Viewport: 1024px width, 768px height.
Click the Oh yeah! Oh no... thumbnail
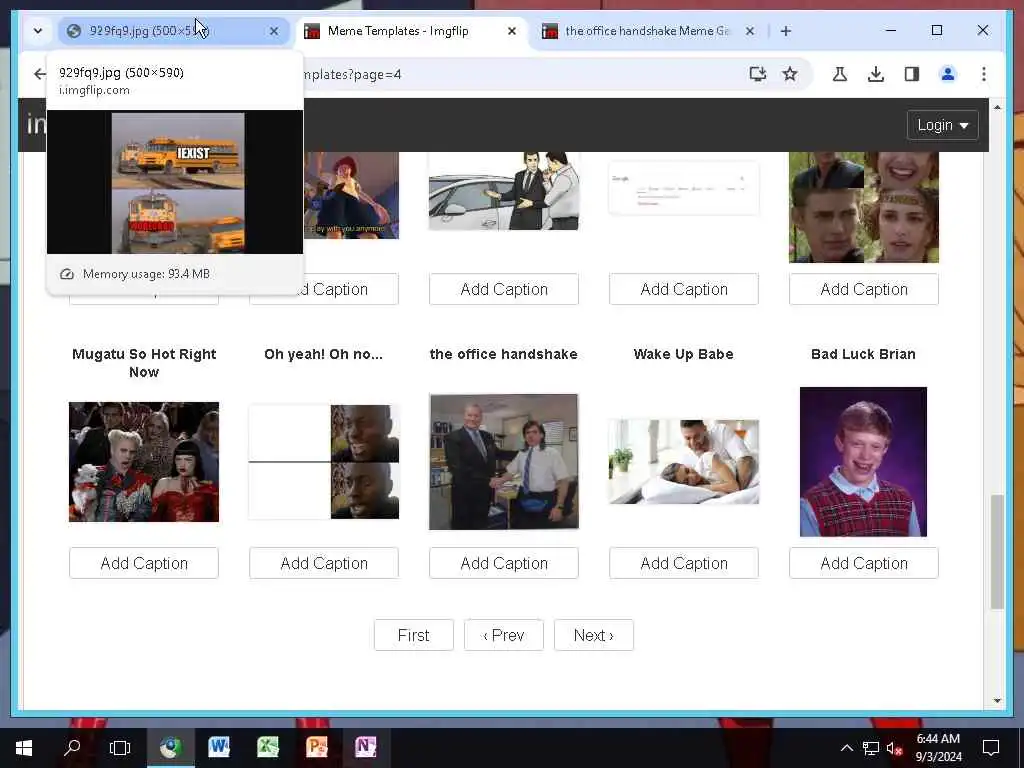pos(323,462)
